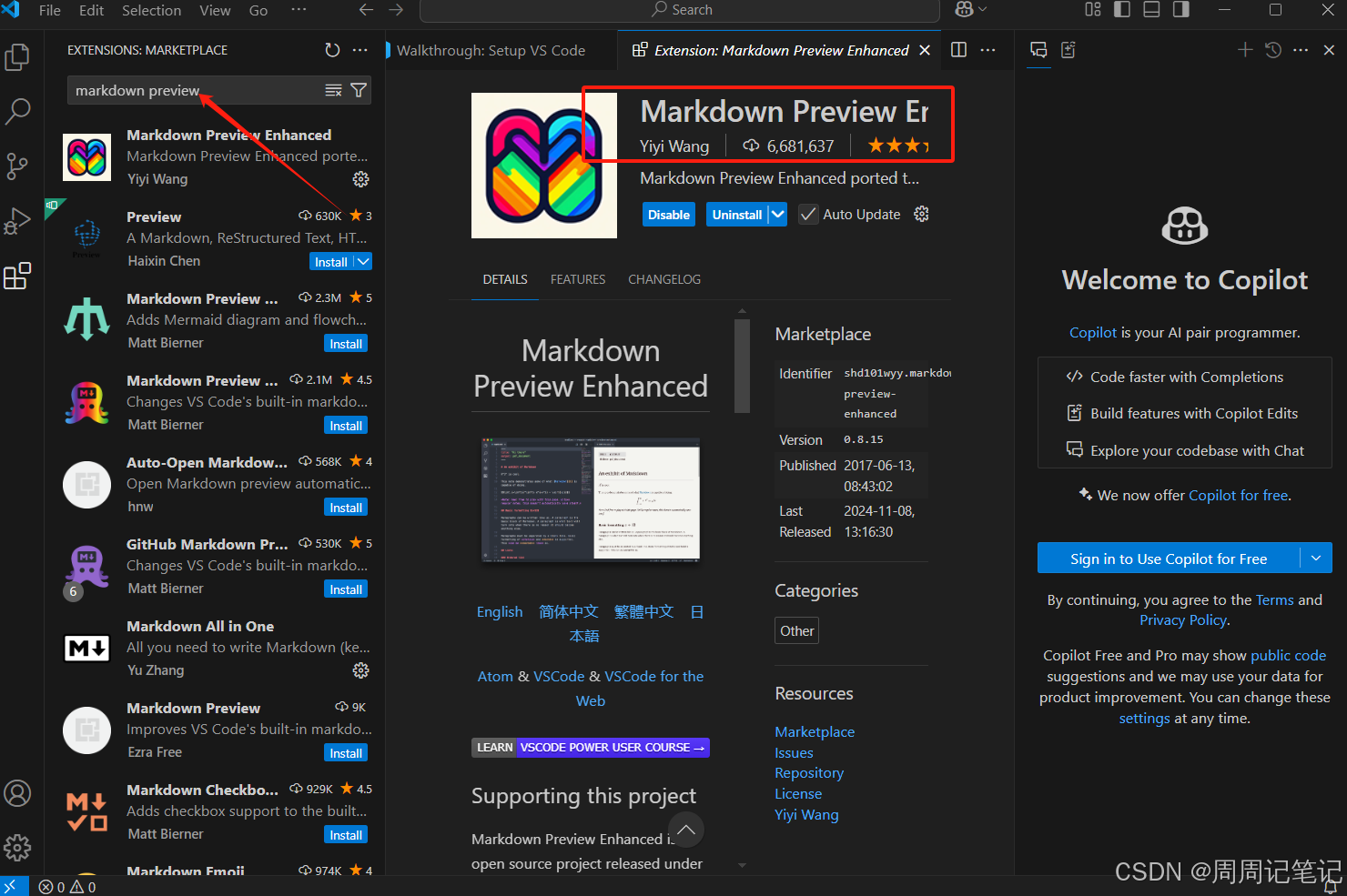Open the File menu
Viewport: 1347px width, 896px height.
tap(50, 10)
